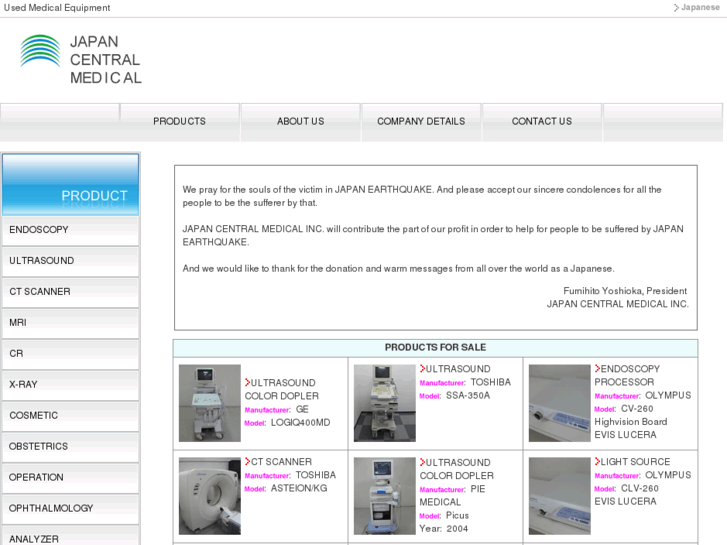Click model text CLV-260
Viewport: 727px width, 545px height.
(x=640, y=488)
